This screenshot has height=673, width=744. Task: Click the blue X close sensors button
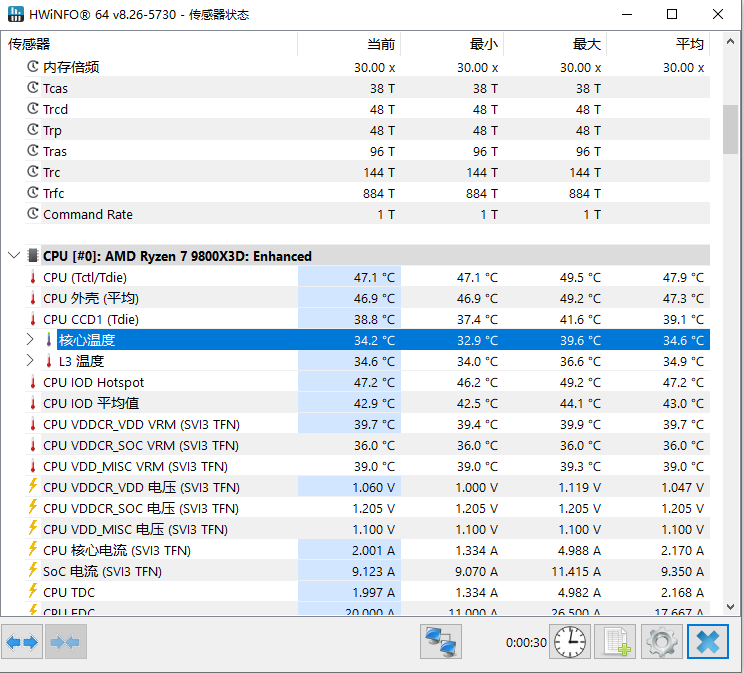[708, 642]
